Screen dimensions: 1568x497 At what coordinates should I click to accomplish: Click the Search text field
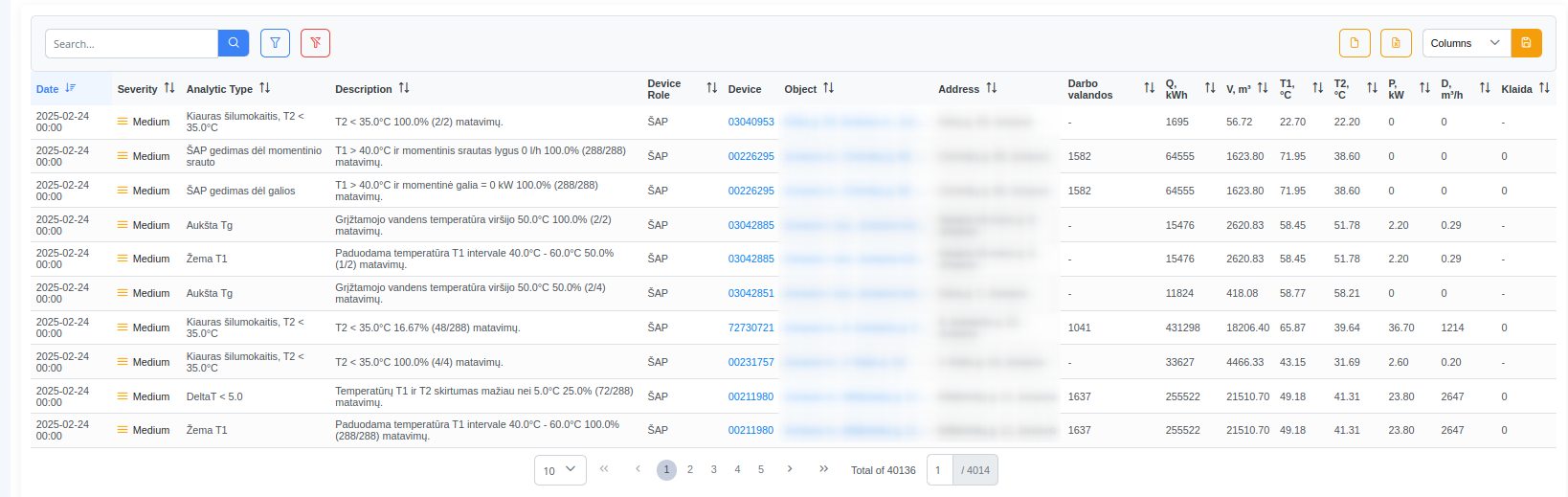click(x=132, y=44)
